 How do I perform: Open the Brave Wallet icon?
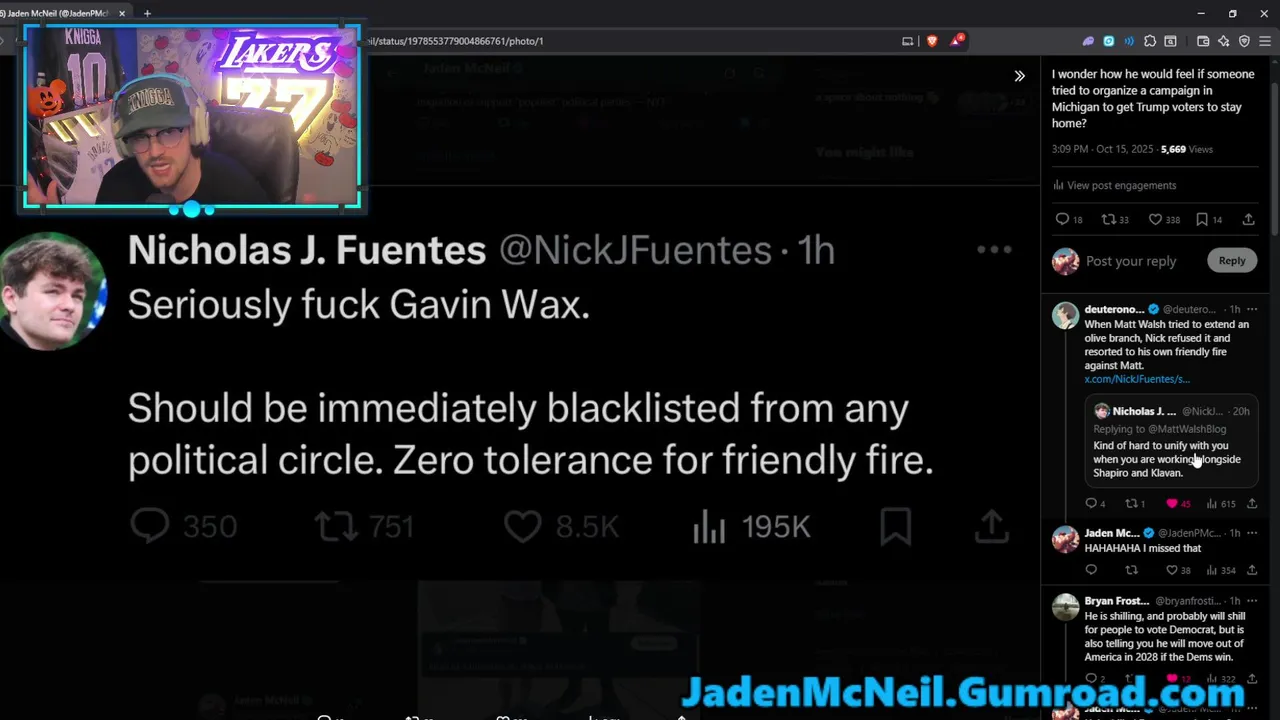[x=1203, y=41]
